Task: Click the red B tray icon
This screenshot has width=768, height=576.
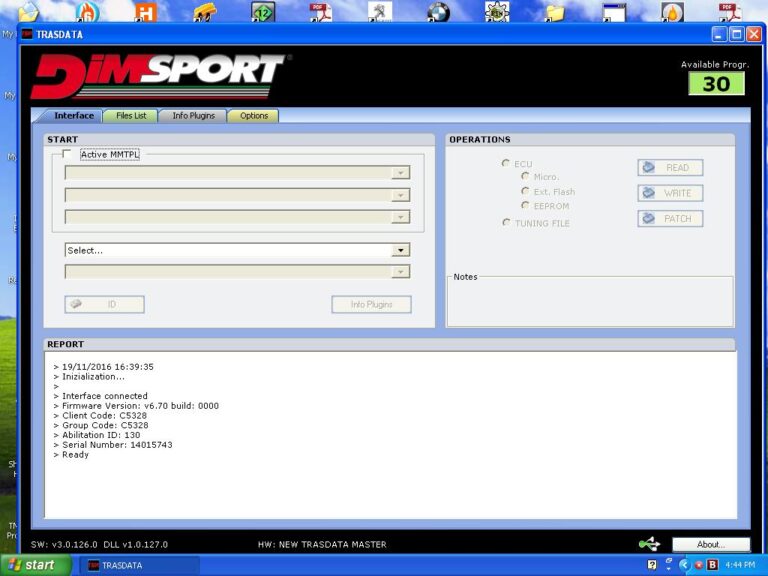Action: 712,565
